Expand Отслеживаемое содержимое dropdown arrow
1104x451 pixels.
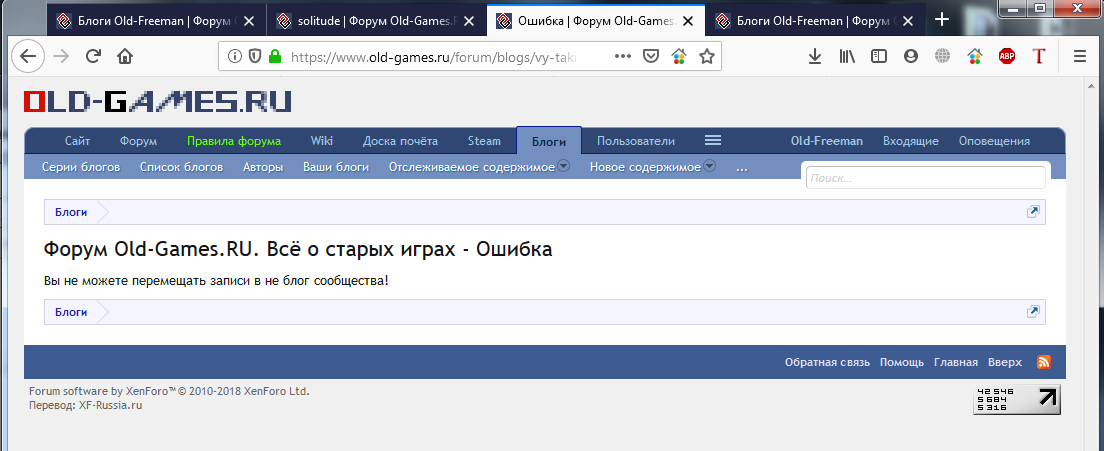(564, 167)
